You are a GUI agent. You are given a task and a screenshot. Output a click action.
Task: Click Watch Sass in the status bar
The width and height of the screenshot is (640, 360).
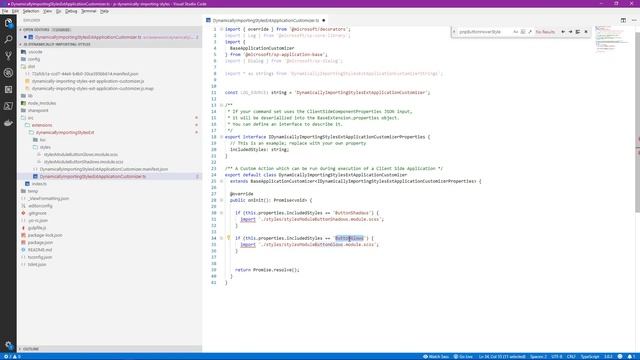tap(436, 356)
